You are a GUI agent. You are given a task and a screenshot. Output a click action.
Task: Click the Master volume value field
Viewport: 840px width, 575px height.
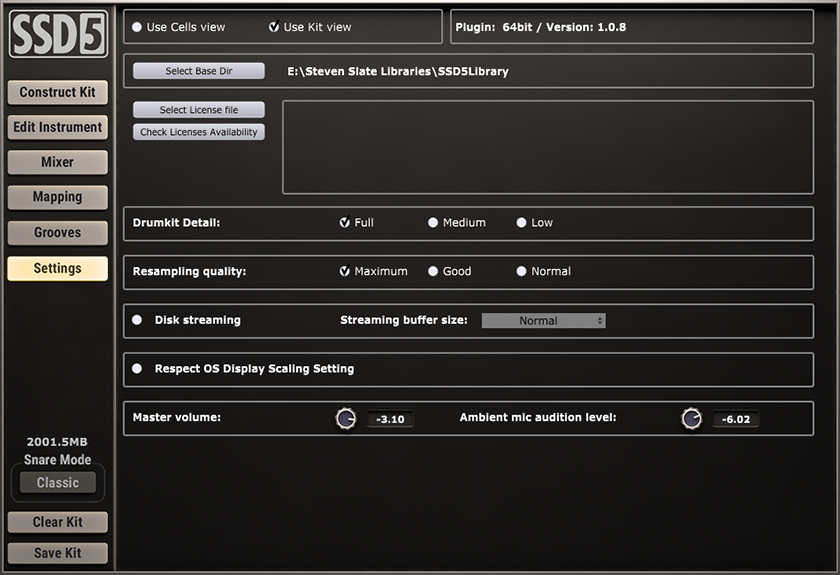(x=389, y=420)
